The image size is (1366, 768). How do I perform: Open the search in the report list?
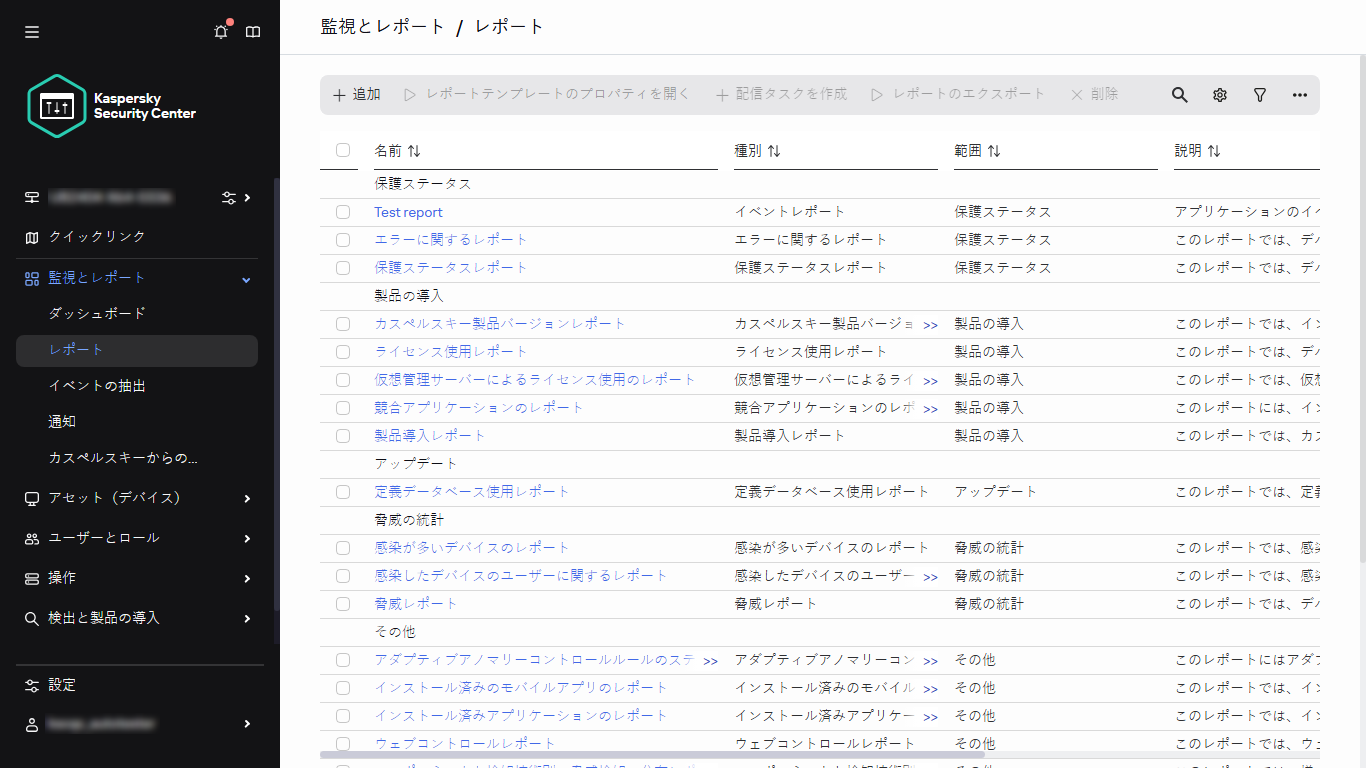pyautogui.click(x=1179, y=94)
